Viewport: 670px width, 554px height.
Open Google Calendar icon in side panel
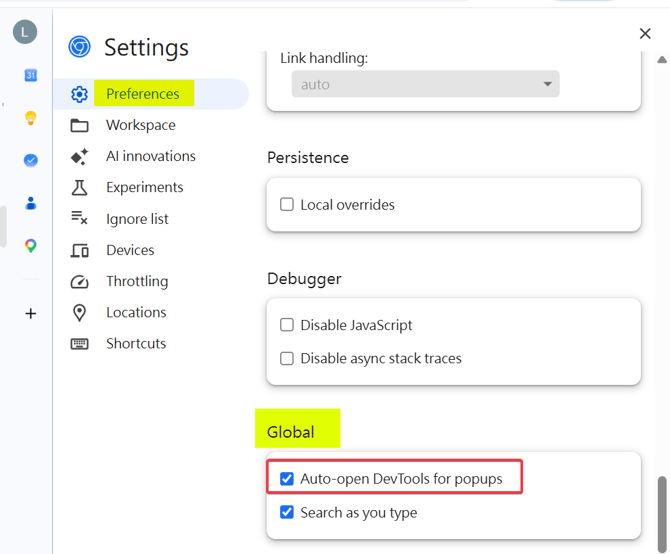pyautogui.click(x=30, y=76)
